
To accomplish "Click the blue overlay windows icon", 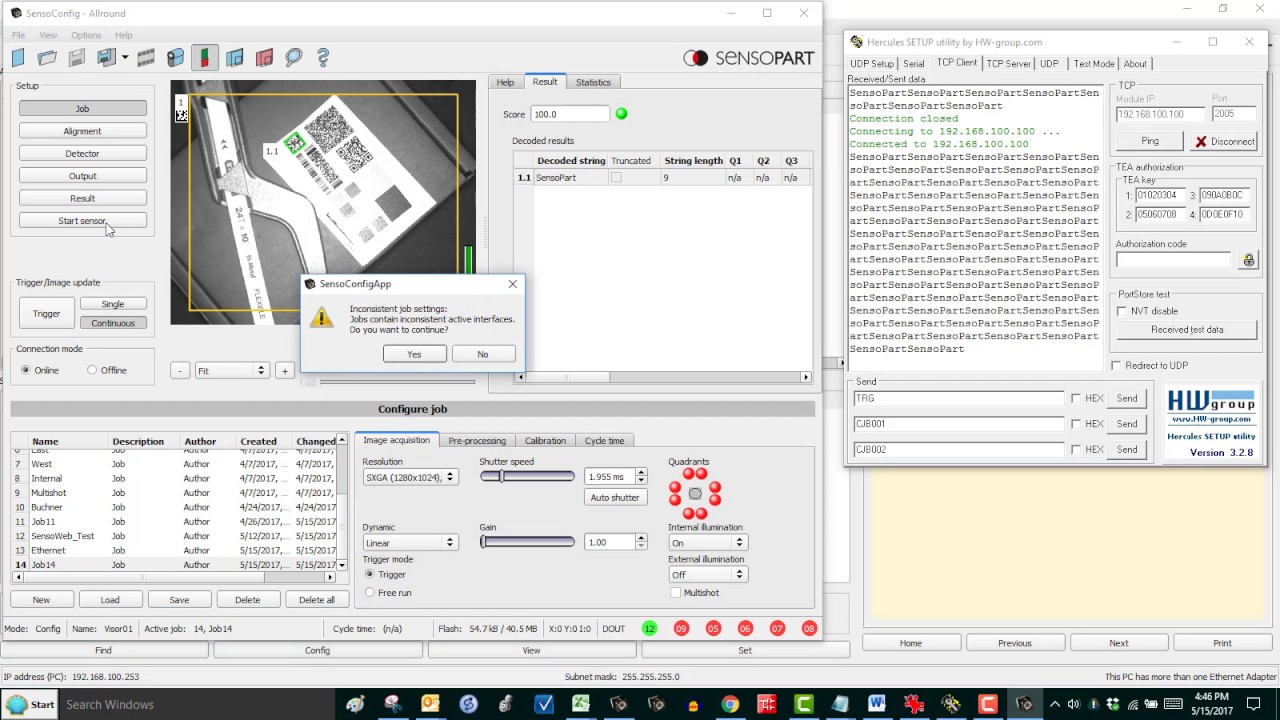I will click(234, 58).
